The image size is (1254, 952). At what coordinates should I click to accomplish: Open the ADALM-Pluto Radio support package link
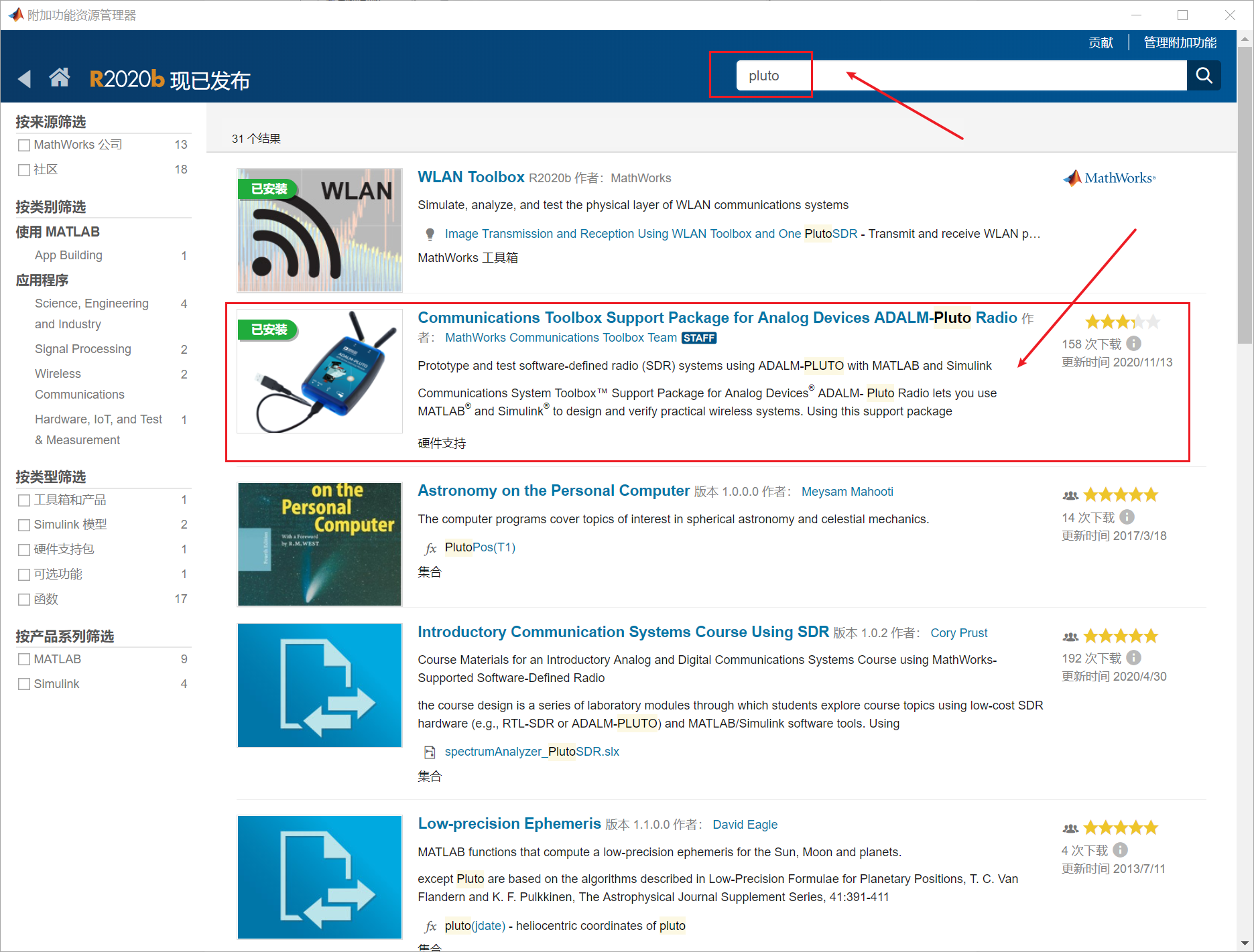point(717,318)
